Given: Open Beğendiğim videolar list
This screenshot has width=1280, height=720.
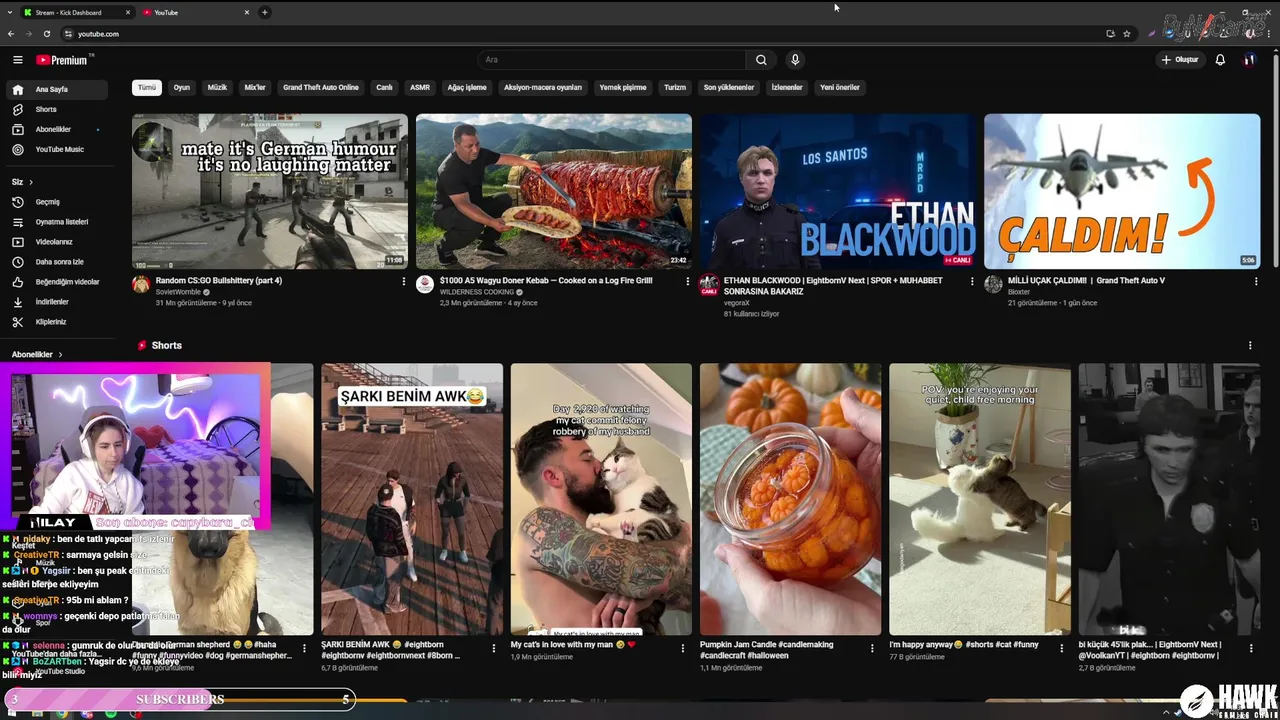Looking at the screenshot, I should pyautogui.click(x=58, y=282).
